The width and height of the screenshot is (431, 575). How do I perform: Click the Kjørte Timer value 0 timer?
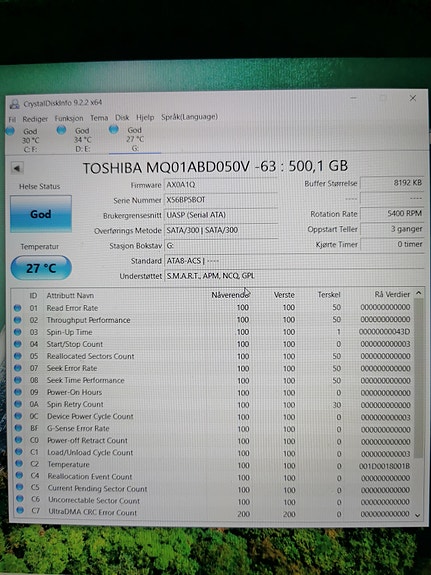[392, 244]
